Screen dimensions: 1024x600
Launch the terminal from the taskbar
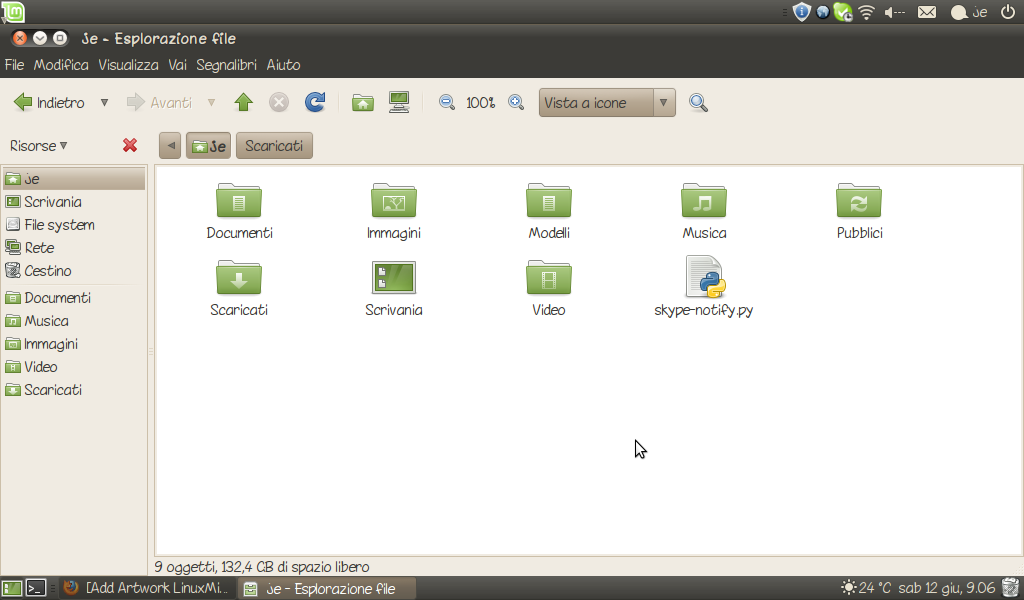pyautogui.click(x=35, y=588)
